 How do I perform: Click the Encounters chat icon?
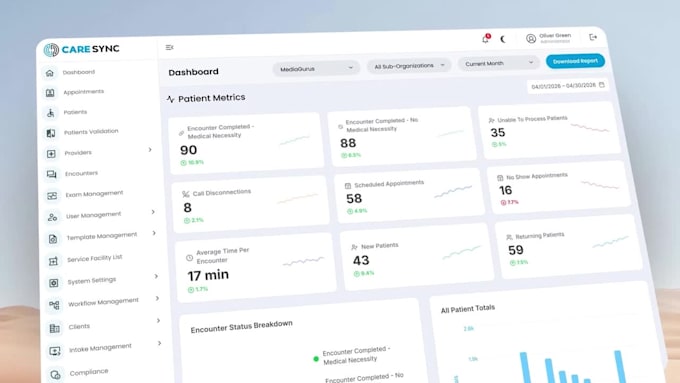click(x=52, y=174)
